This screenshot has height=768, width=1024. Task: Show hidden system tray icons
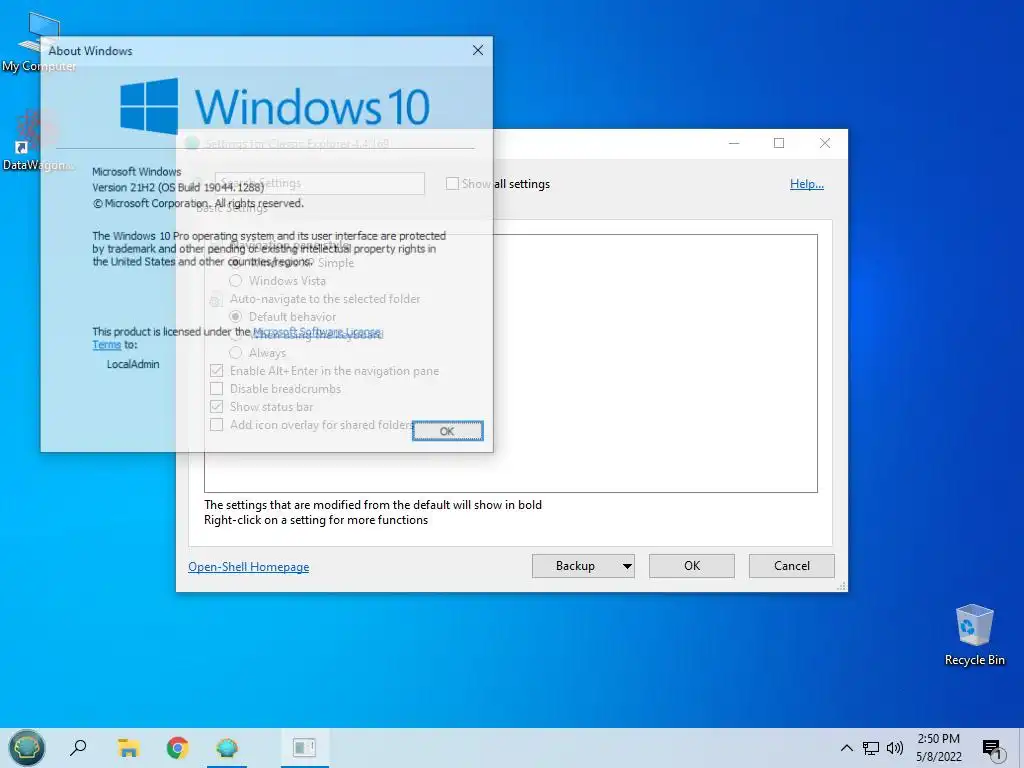[x=846, y=748]
